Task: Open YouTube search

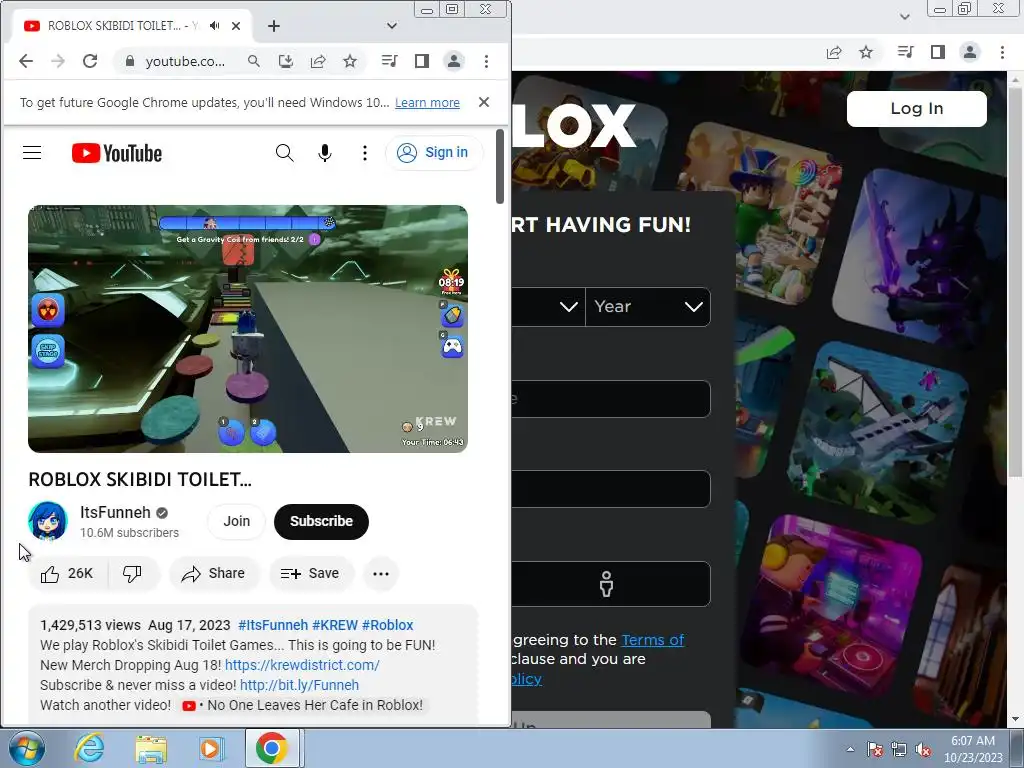Action: pyautogui.click(x=285, y=153)
